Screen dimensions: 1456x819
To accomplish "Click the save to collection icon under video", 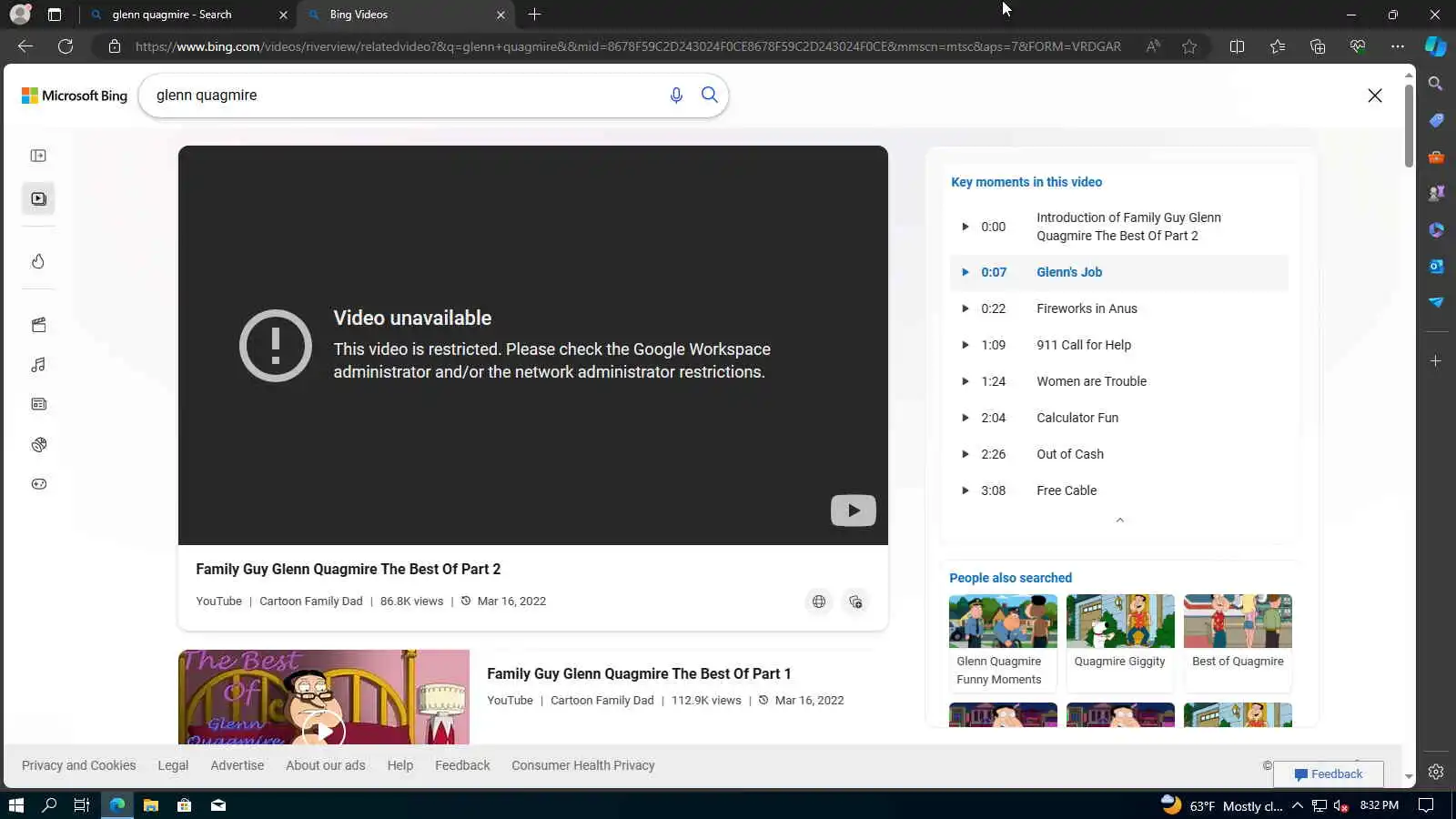I will pos(855,602).
